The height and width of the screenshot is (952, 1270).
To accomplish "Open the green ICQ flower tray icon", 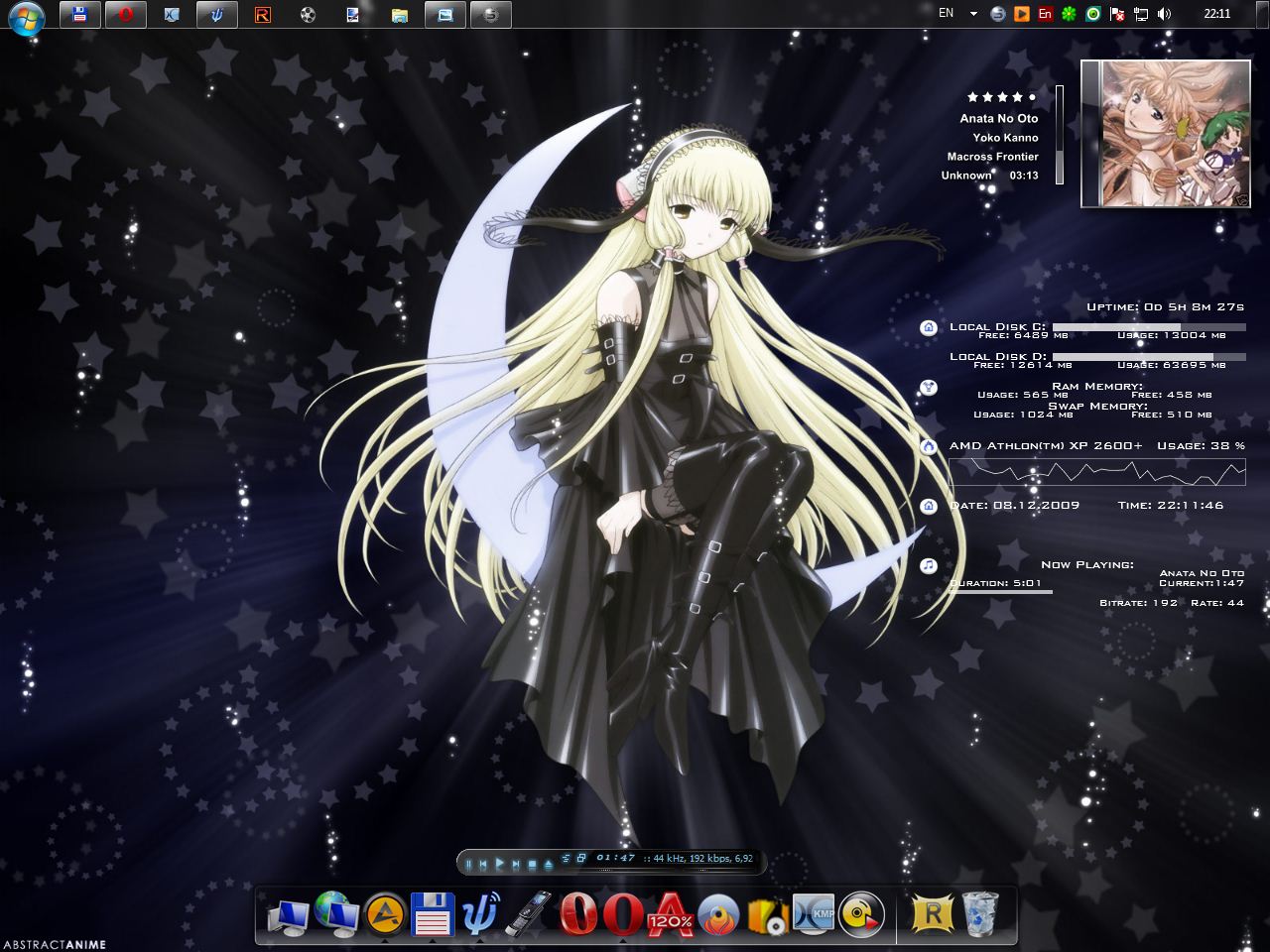I will 1069,14.
